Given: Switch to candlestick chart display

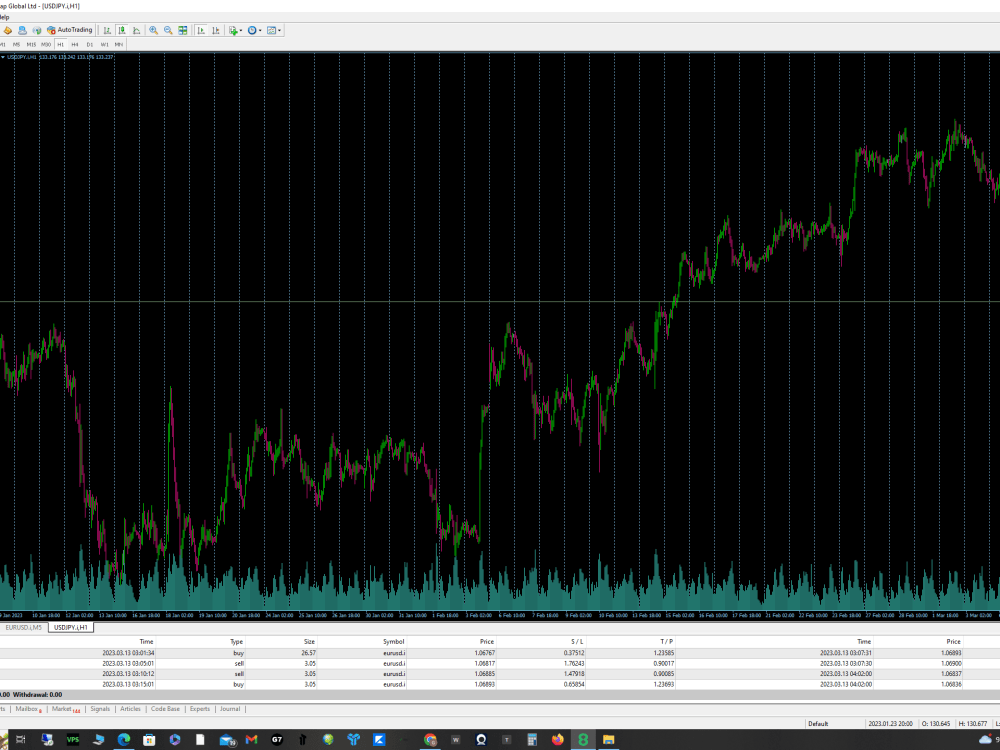Looking at the screenshot, I should [122, 30].
